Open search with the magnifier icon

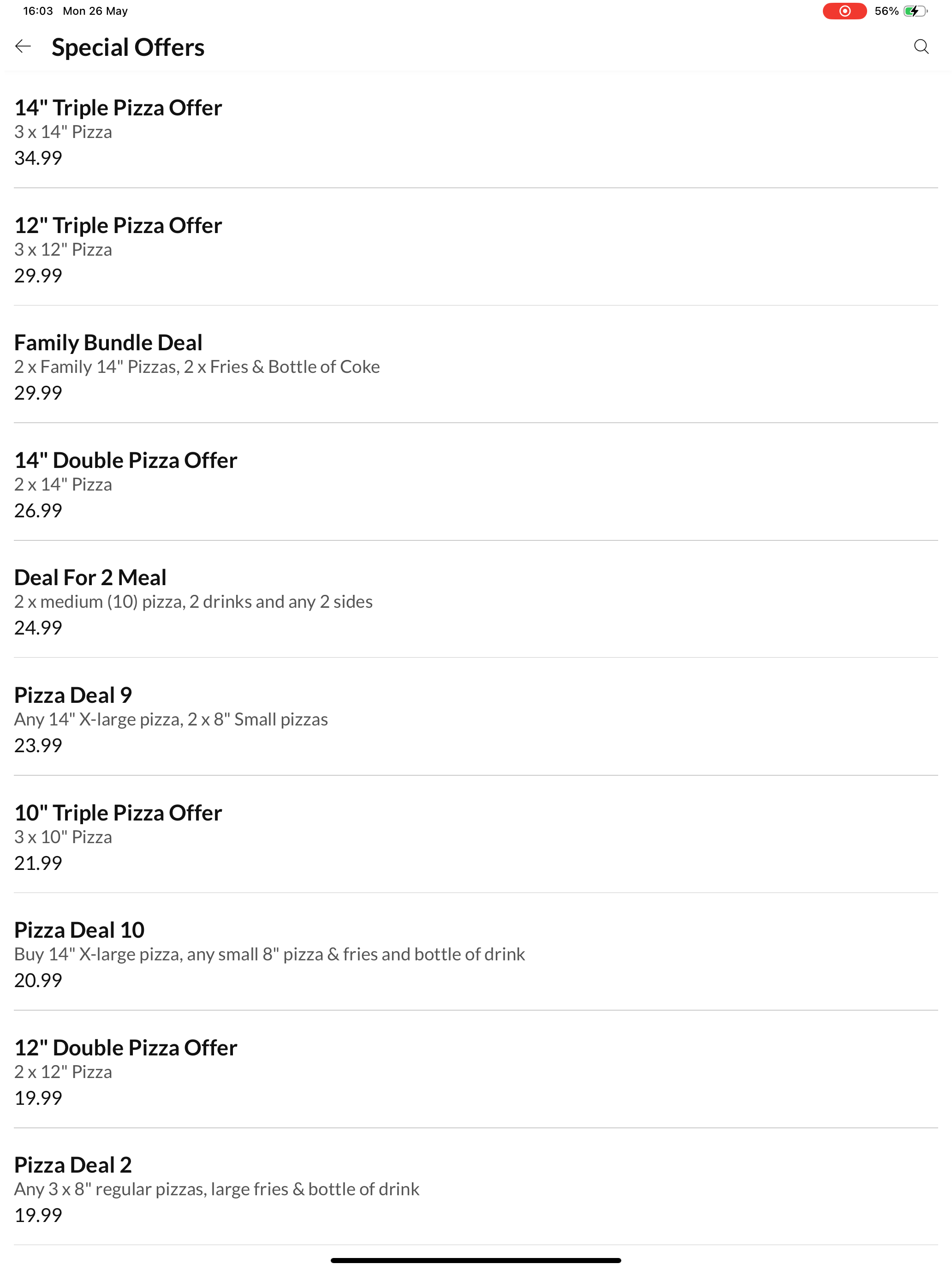click(x=921, y=47)
